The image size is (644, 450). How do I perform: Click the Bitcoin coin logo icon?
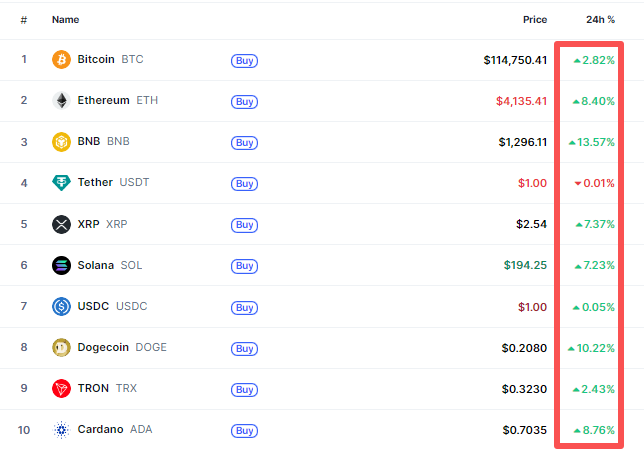[62, 60]
